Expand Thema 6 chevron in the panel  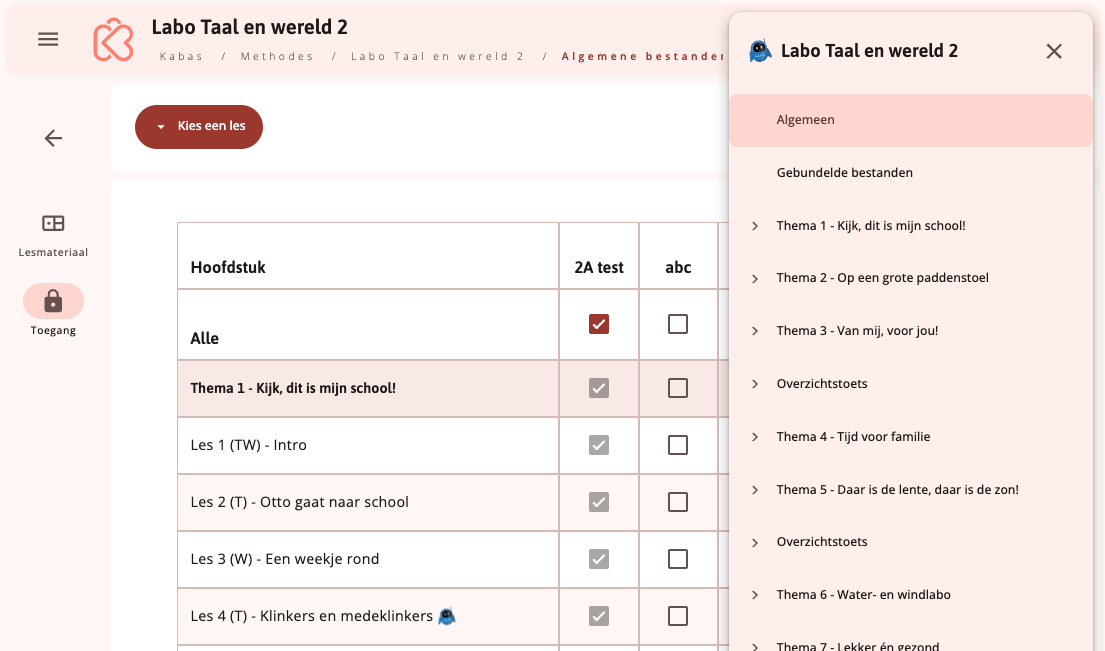pyautogui.click(x=755, y=595)
